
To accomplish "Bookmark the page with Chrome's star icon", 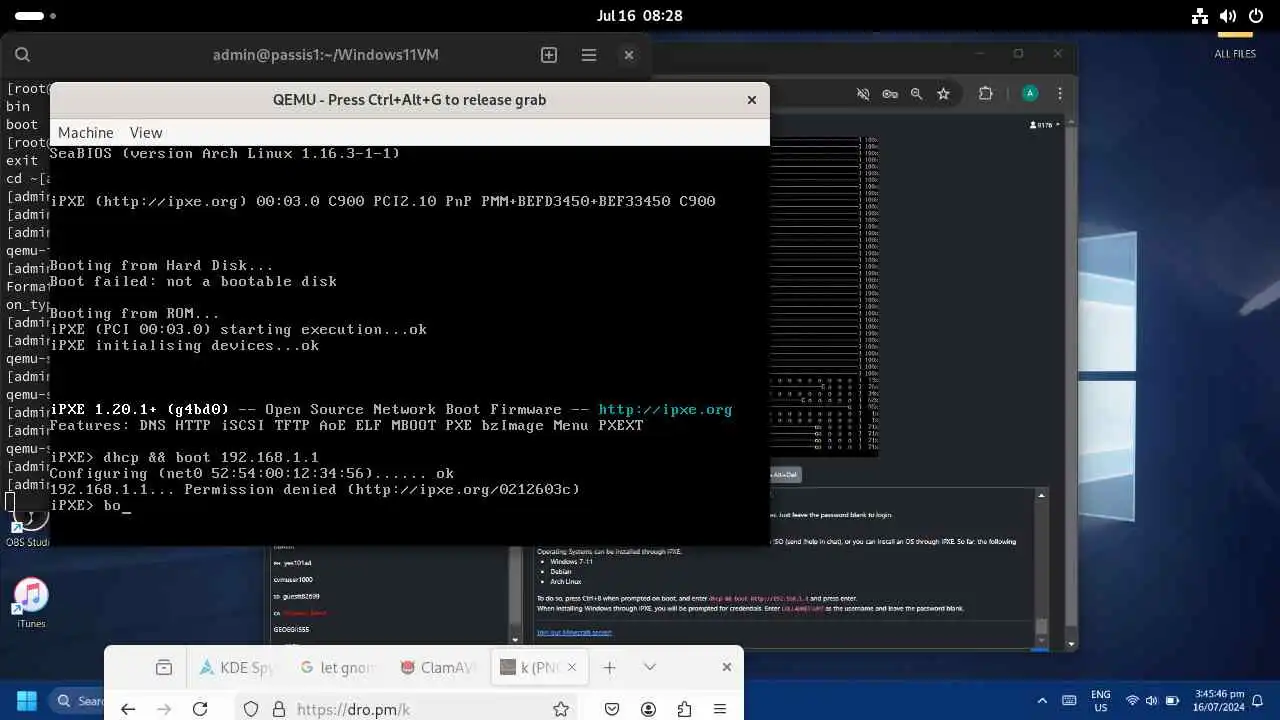I will click(x=943, y=94).
